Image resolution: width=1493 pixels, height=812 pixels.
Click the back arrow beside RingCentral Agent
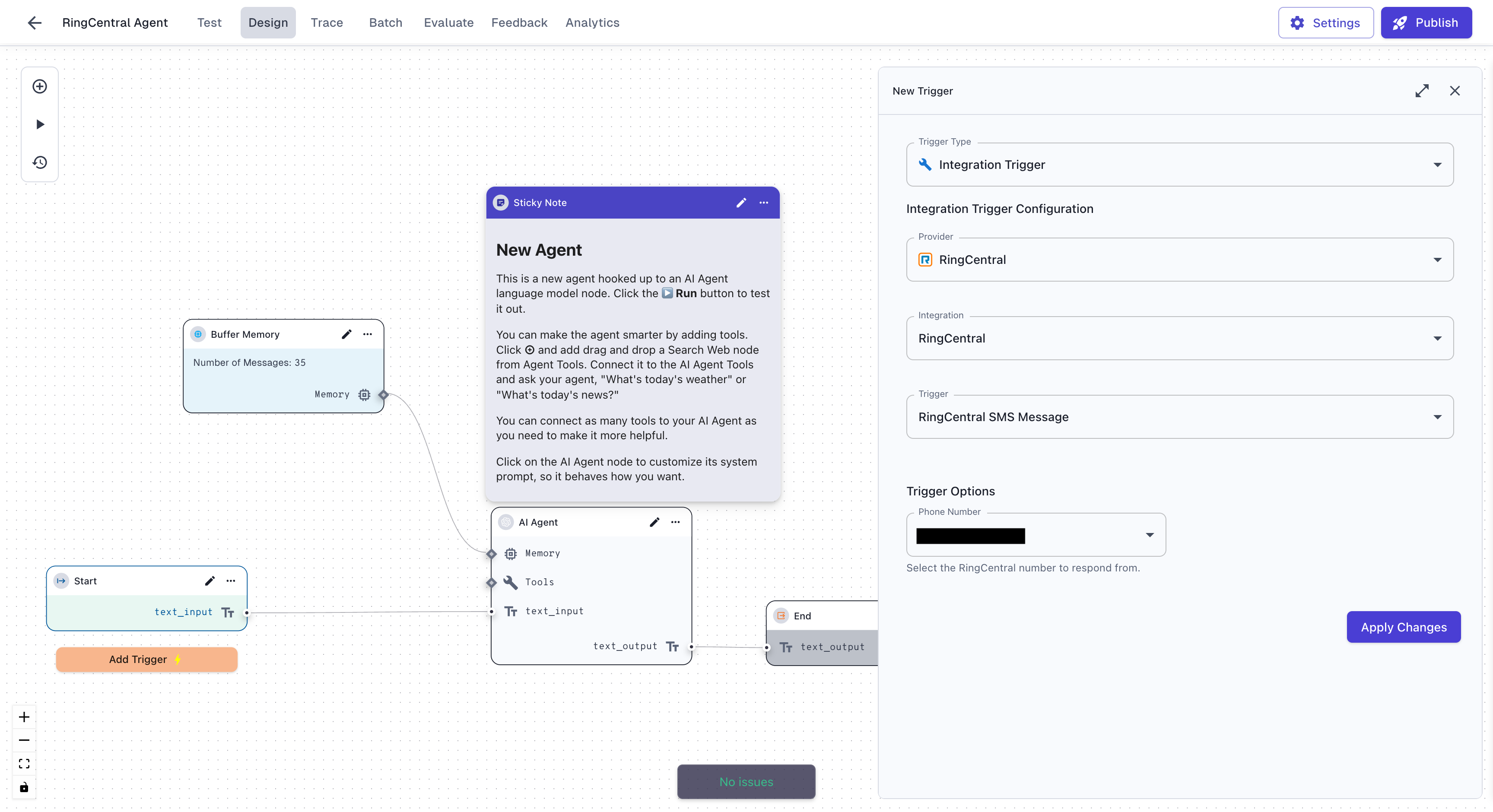pyautogui.click(x=34, y=22)
